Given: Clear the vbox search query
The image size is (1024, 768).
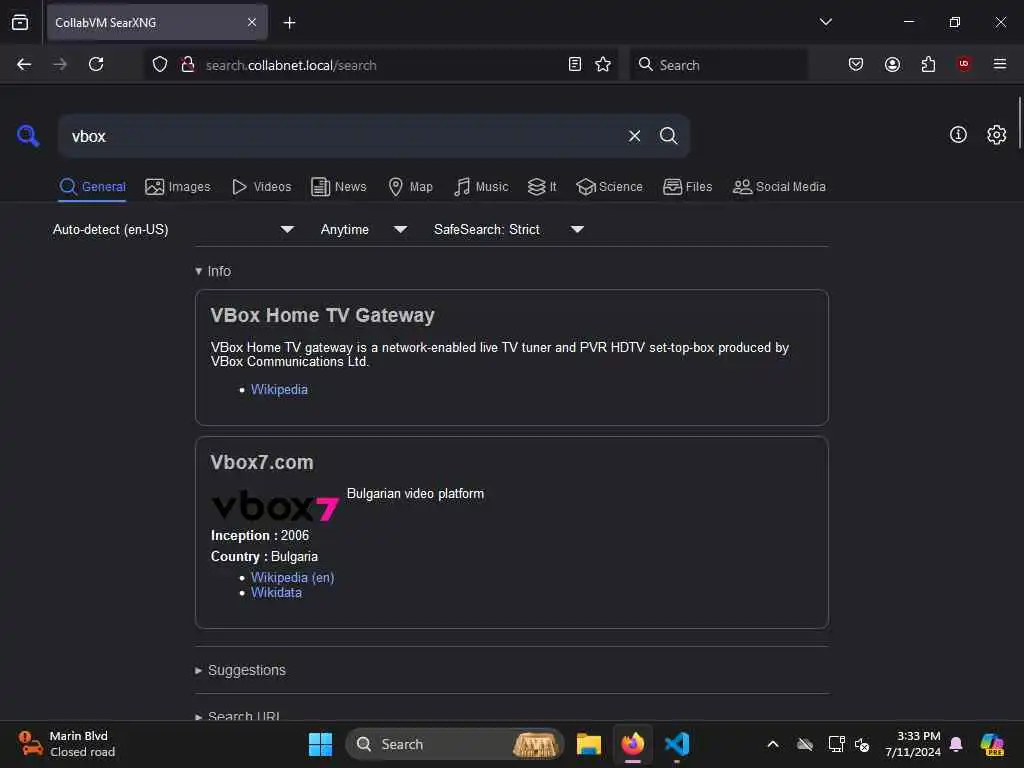Looking at the screenshot, I should click(634, 136).
